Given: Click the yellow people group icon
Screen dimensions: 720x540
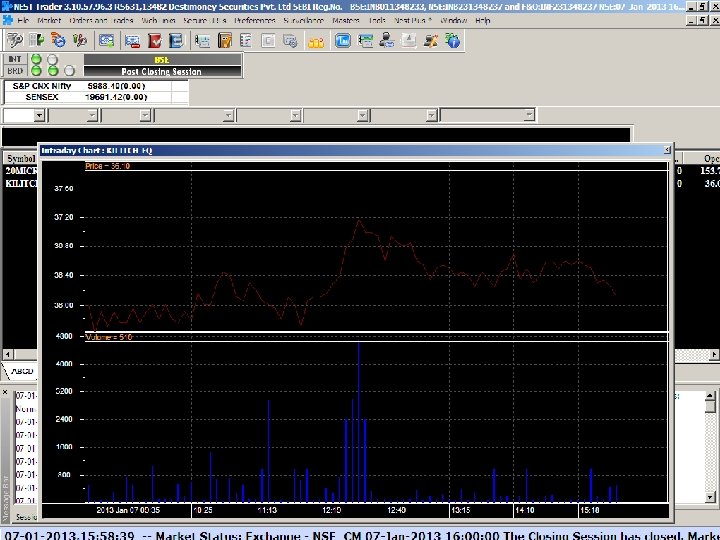Looking at the screenshot, I should (316, 41).
